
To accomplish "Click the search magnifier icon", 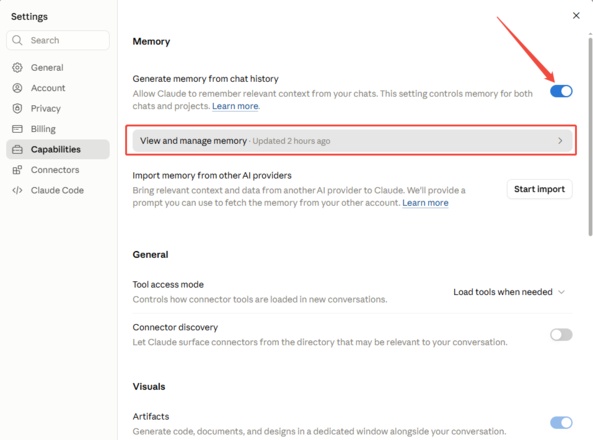I will click(x=17, y=40).
